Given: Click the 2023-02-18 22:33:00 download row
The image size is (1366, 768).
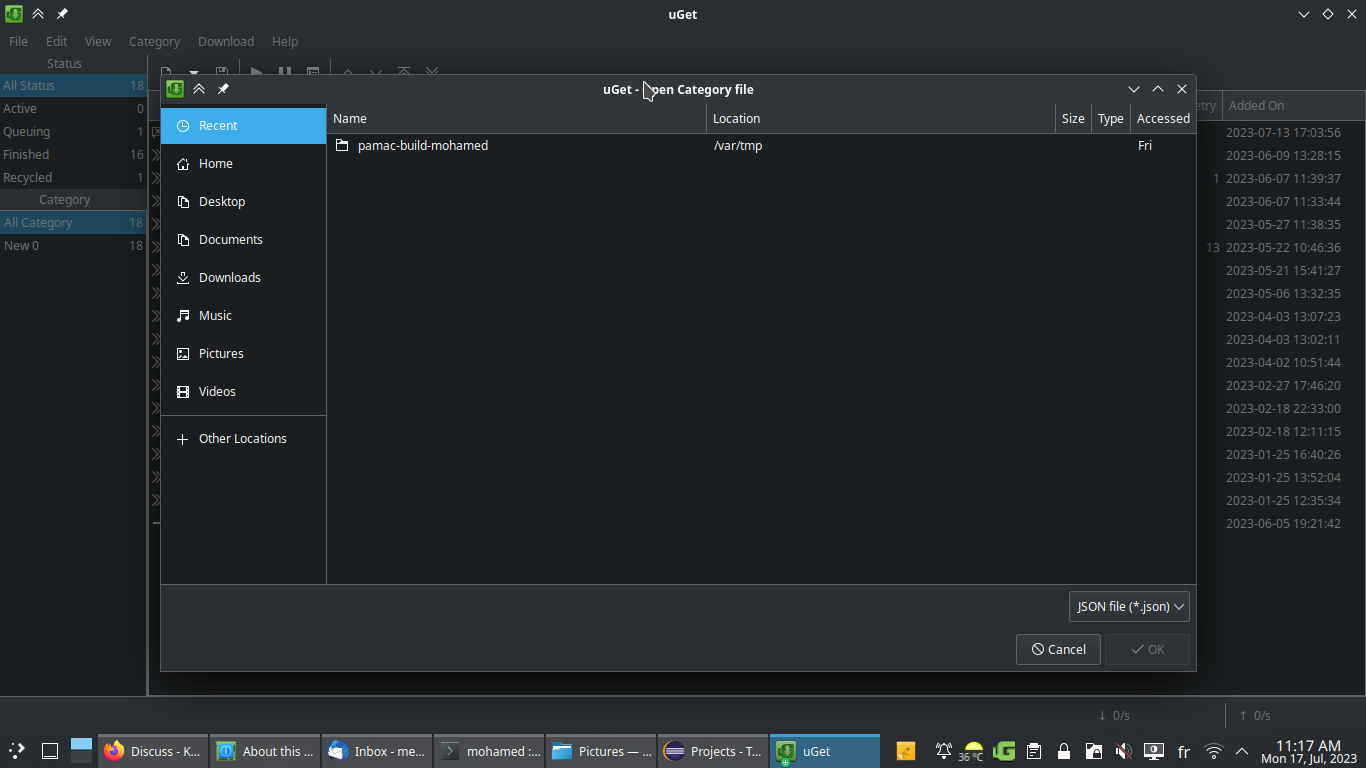Looking at the screenshot, I should [1283, 409].
